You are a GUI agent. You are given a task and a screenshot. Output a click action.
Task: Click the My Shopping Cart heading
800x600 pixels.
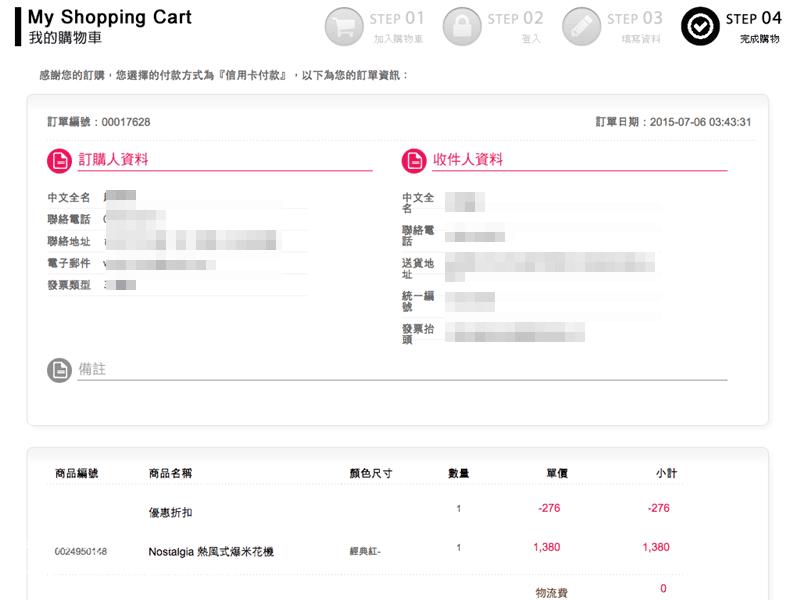110,17
